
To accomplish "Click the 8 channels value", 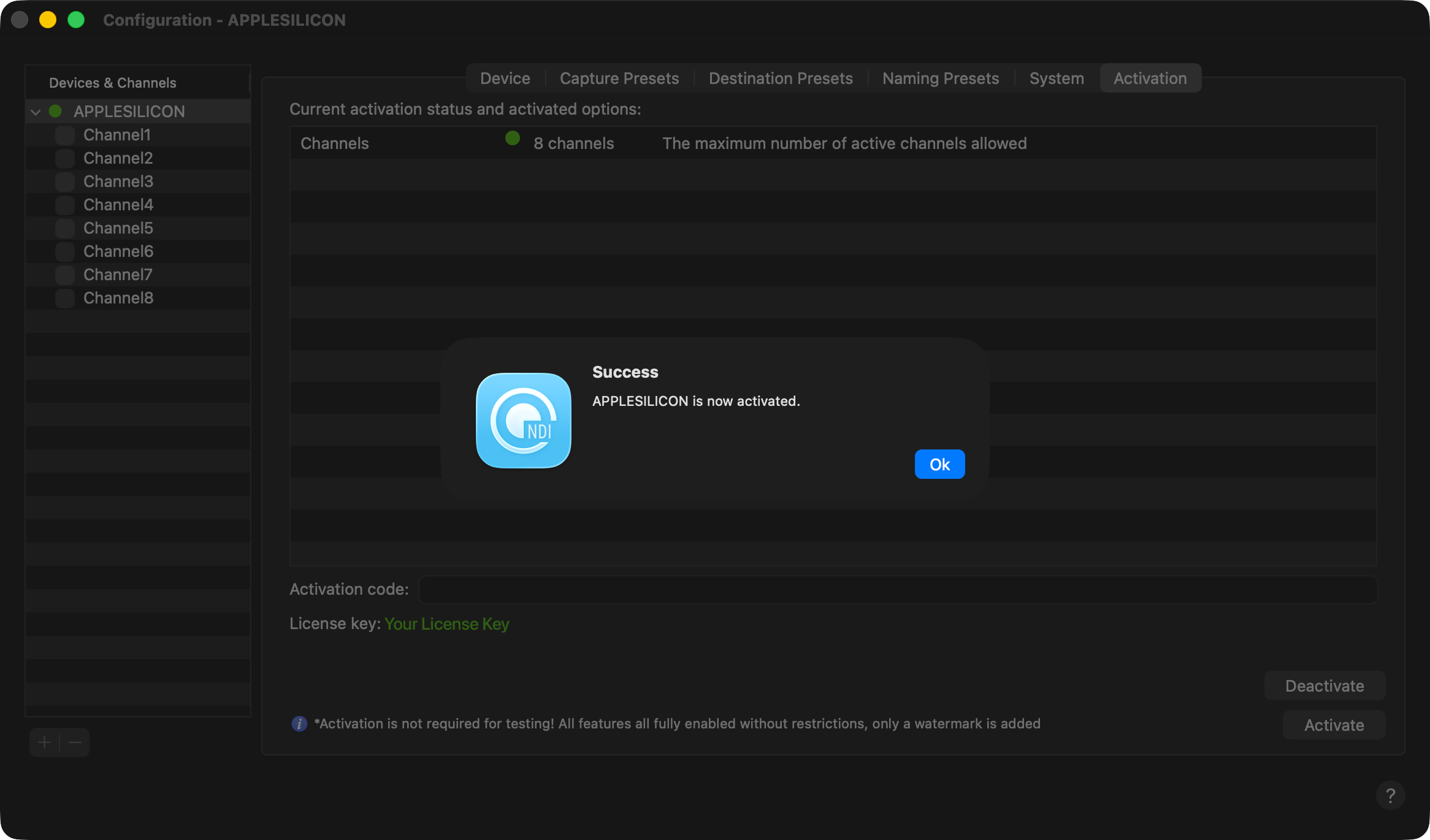I will click(574, 143).
